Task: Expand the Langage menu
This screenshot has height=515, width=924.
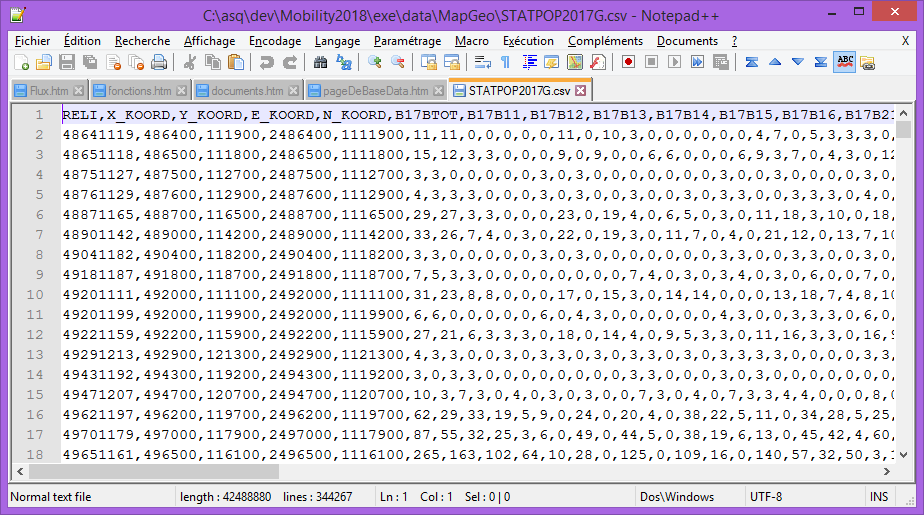Action: coord(337,41)
